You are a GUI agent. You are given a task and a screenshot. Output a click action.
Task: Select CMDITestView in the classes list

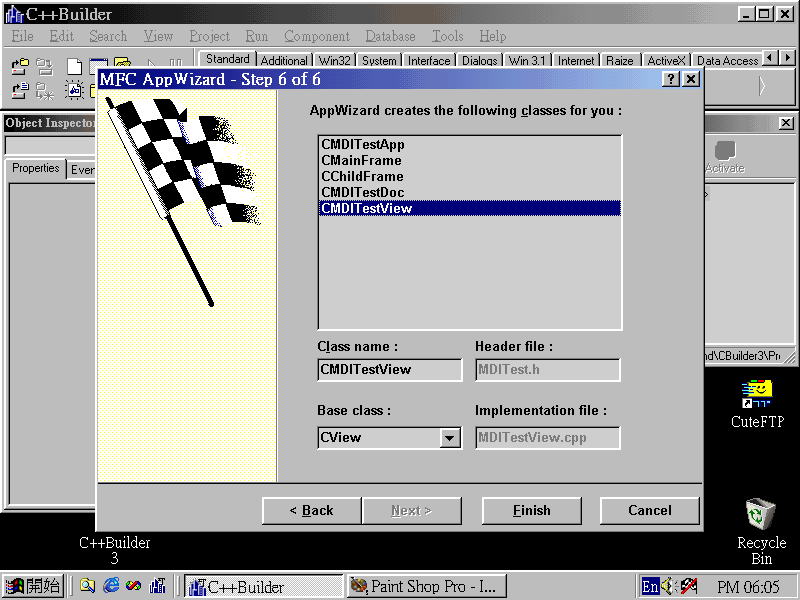click(469, 208)
